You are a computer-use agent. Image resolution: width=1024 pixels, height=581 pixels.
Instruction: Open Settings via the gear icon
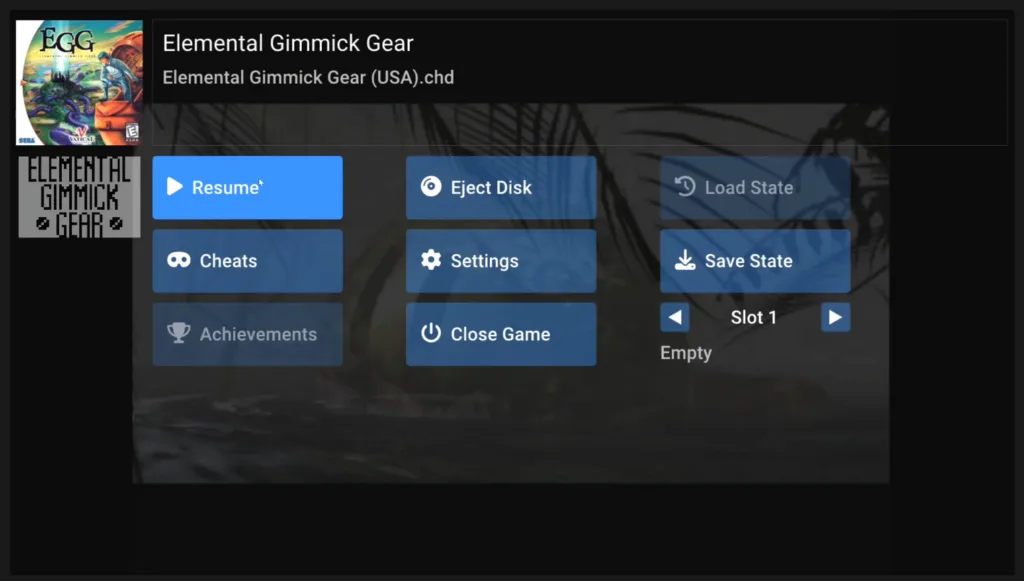pyautogui.click(x=432, y=261)
